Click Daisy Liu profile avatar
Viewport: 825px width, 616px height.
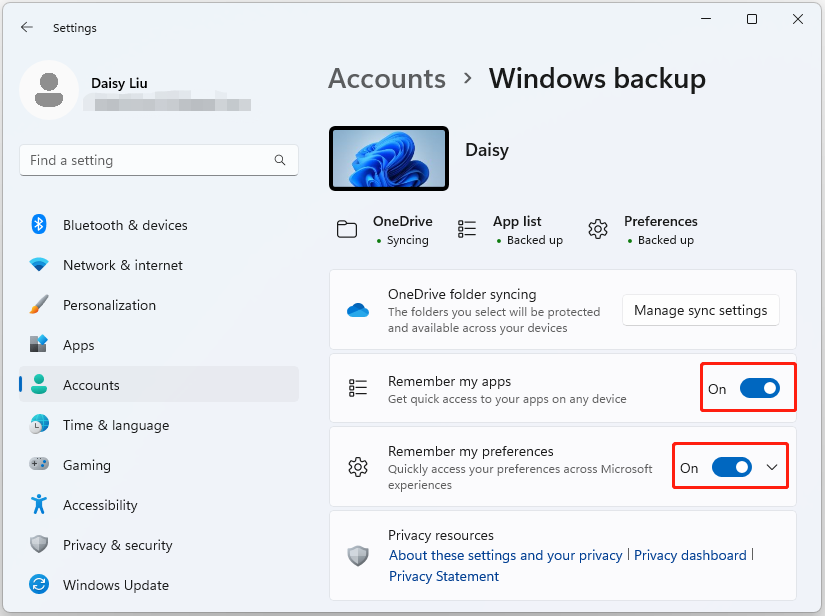click(49, 90)
